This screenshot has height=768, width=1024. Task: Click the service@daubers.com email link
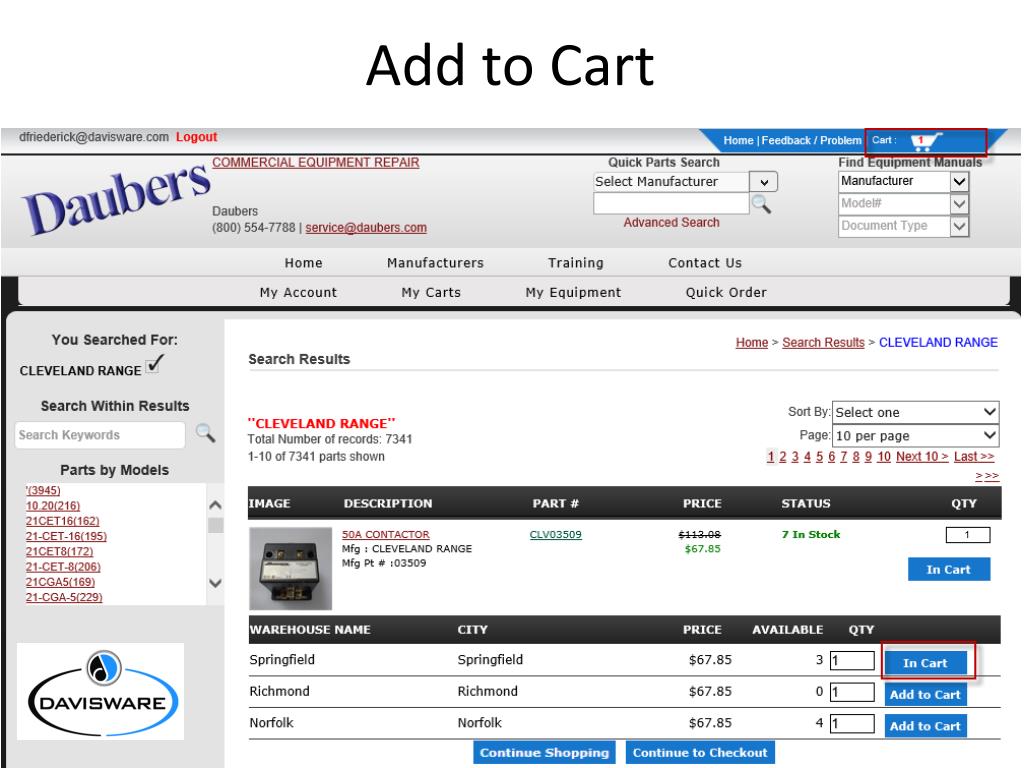[366, 227]
